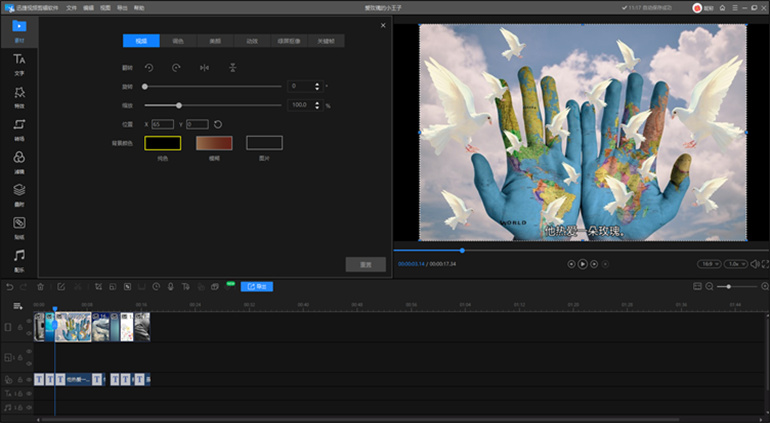Toggle visibility of the TA text track
Image resolution: width=770 pixels, height=423 pixels.
point(29,394)
